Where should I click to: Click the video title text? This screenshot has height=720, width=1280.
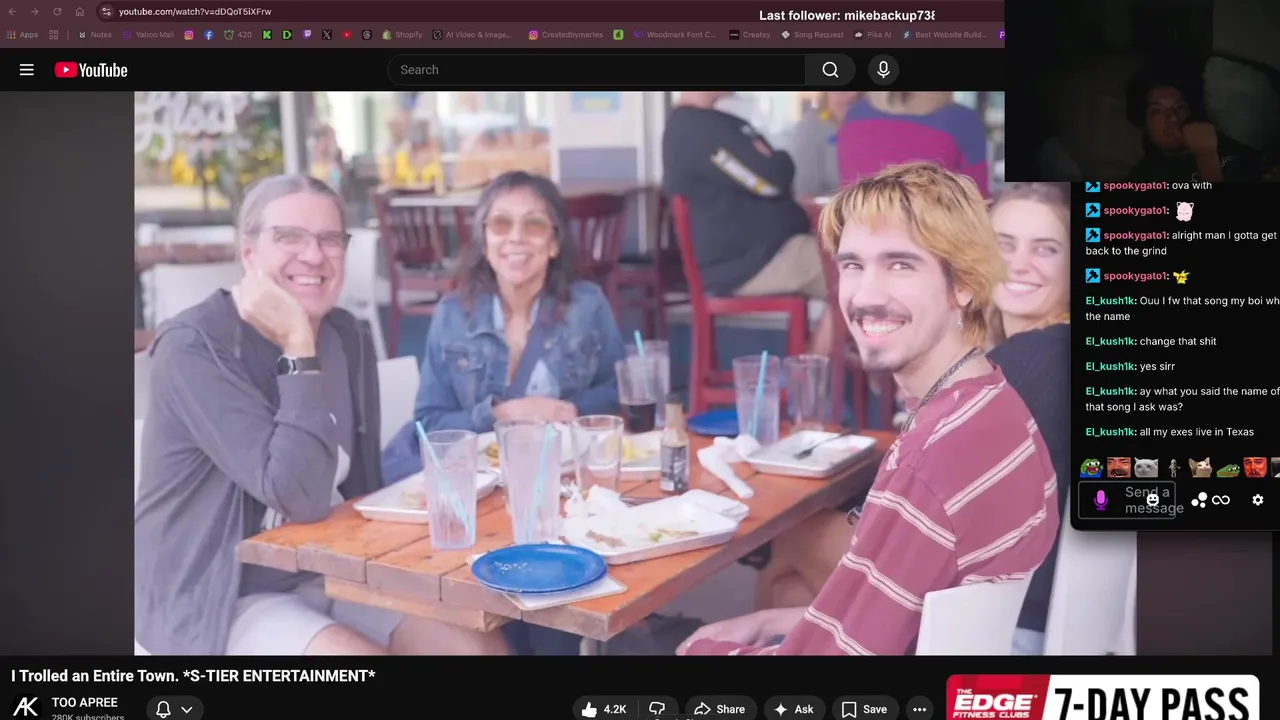coord(193,676)
